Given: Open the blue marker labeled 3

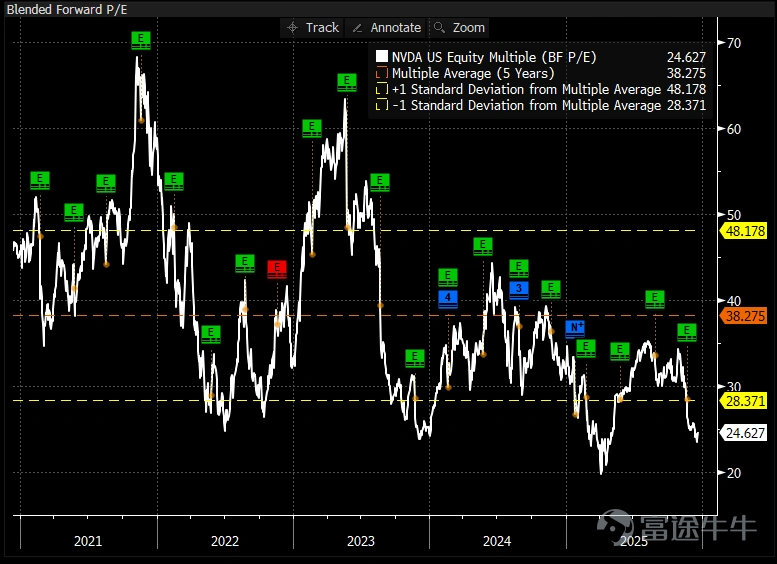Looking at the screenshot, I should pyautogui.click(x=519, y=290).
